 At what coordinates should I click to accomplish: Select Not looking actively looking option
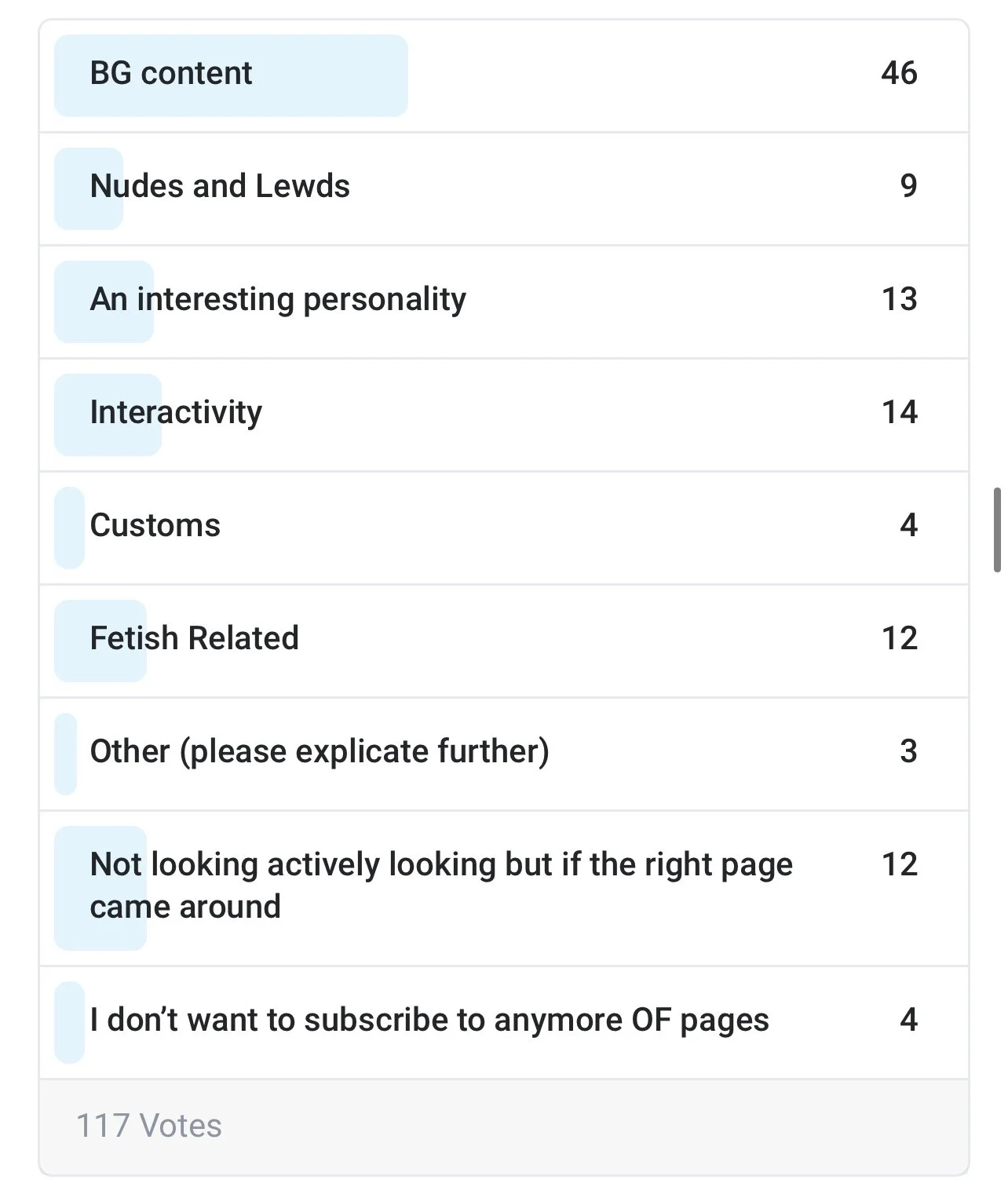pos(504,888)
